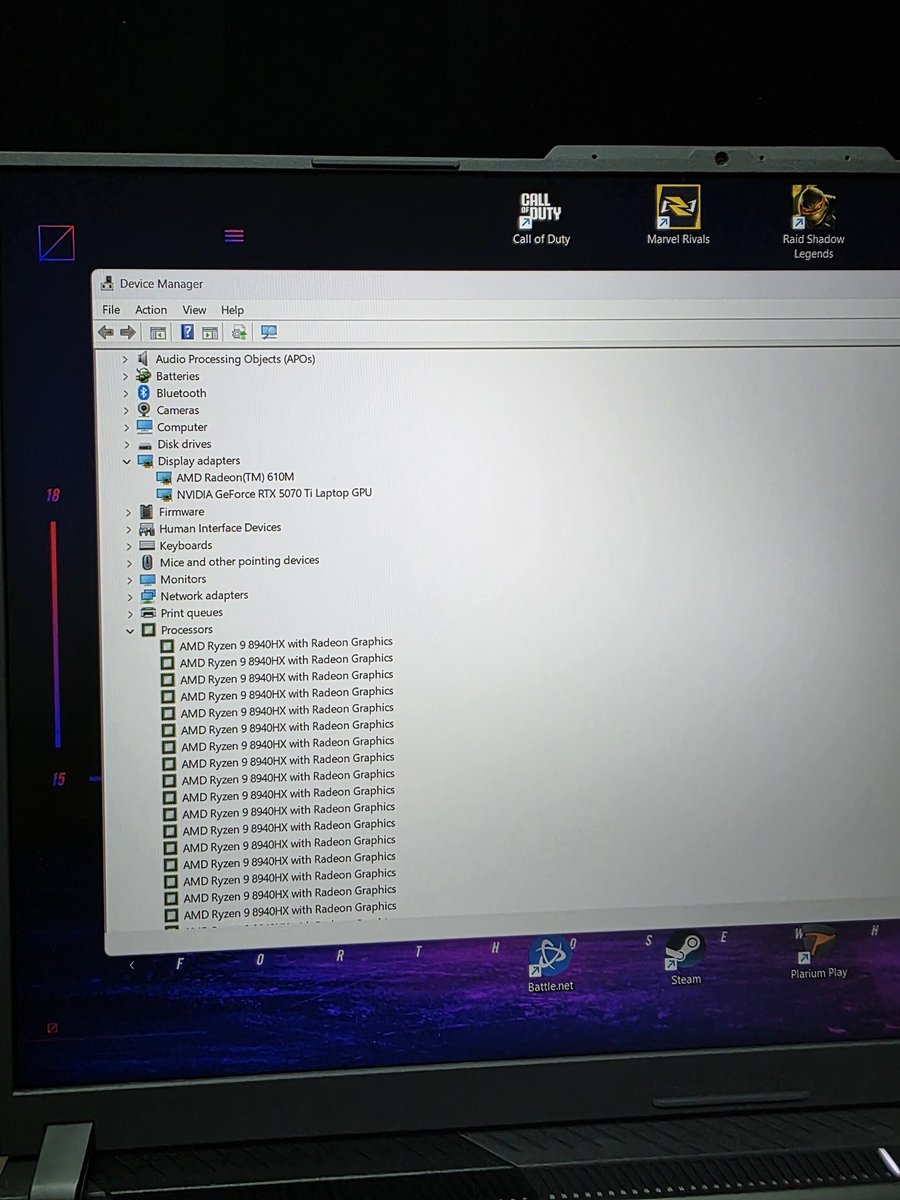This screenshot has width=900, height=1200.
Task: Expand the Audio Processing Objects (APOs) chevron
Action: point(125,359)
